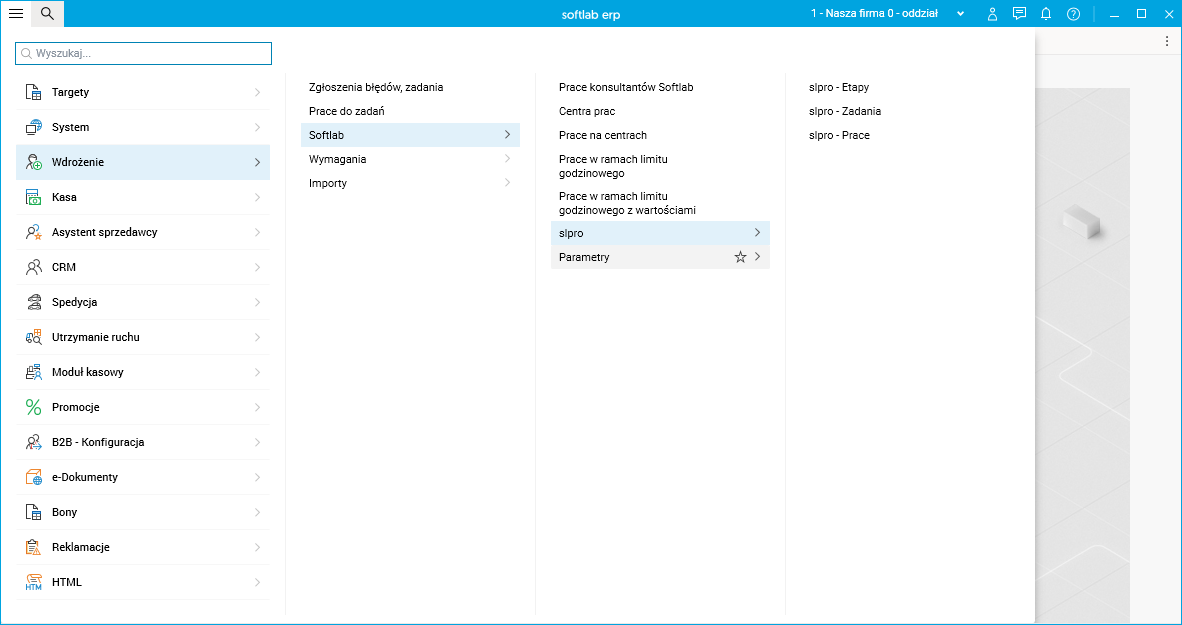
Task: Select the Reklamacje module label
Action: coord(81,547)
